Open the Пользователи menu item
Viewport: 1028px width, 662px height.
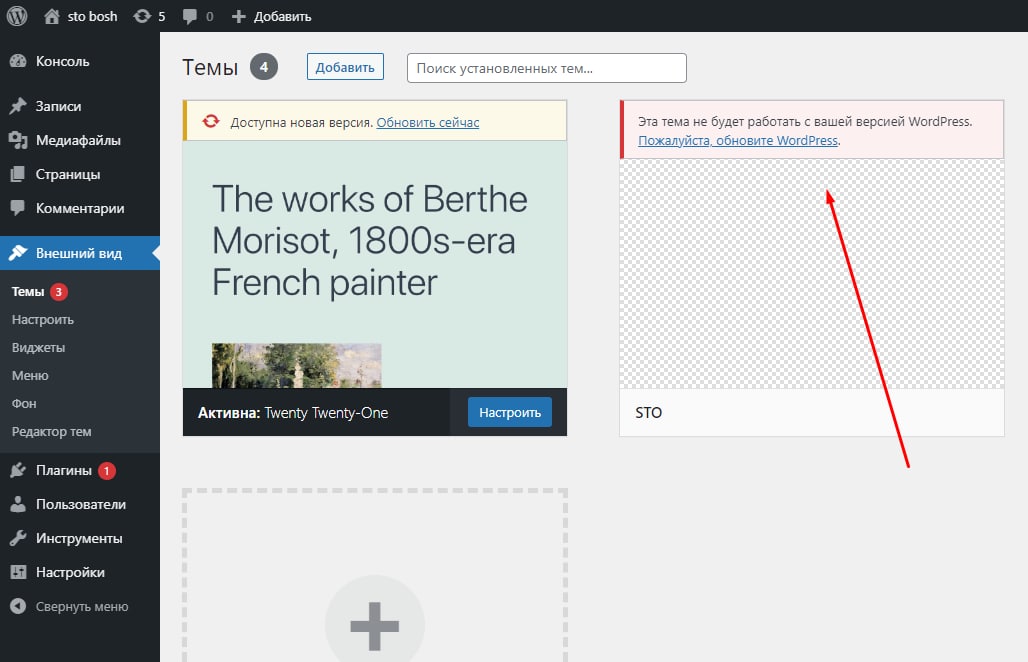[80, 504]
